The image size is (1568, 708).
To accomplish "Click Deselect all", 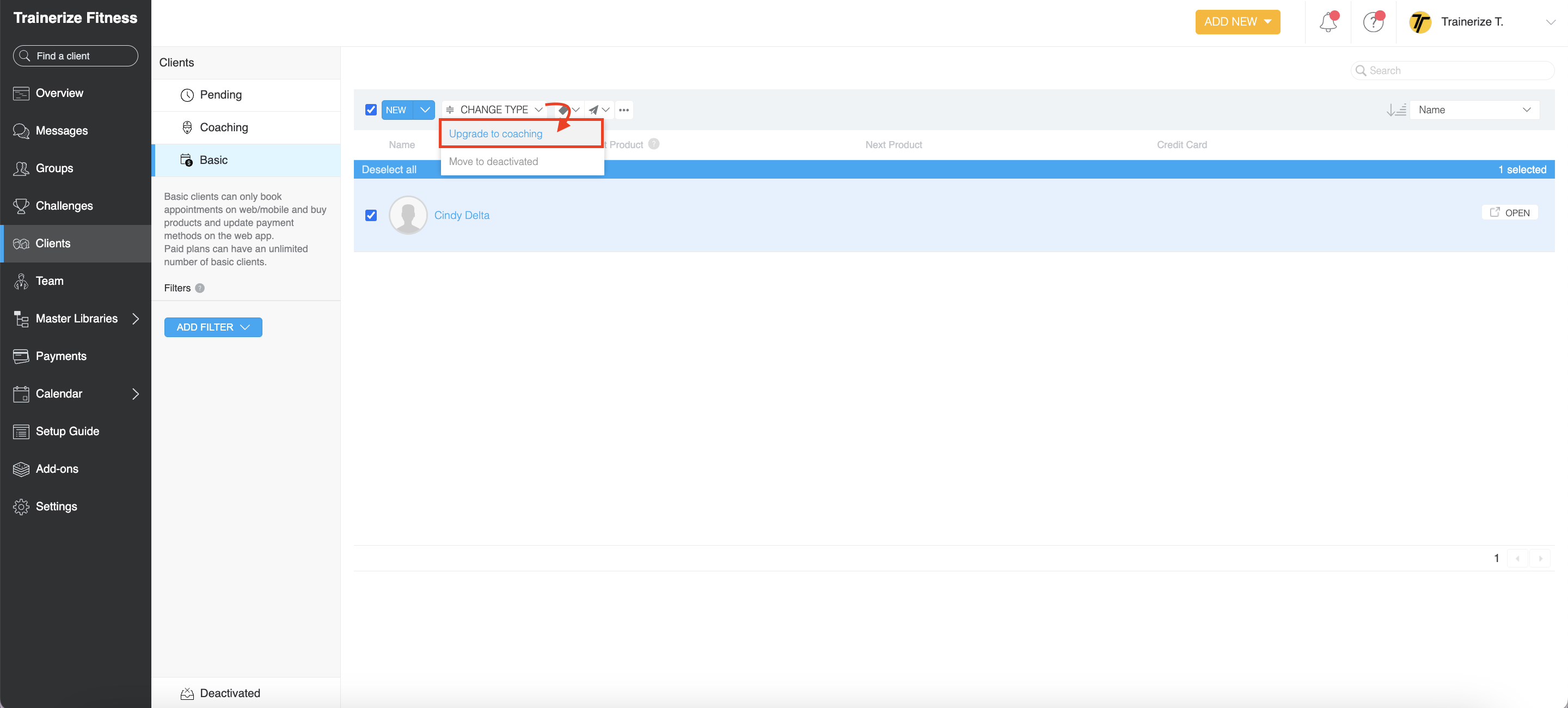I will pos(389,169).
